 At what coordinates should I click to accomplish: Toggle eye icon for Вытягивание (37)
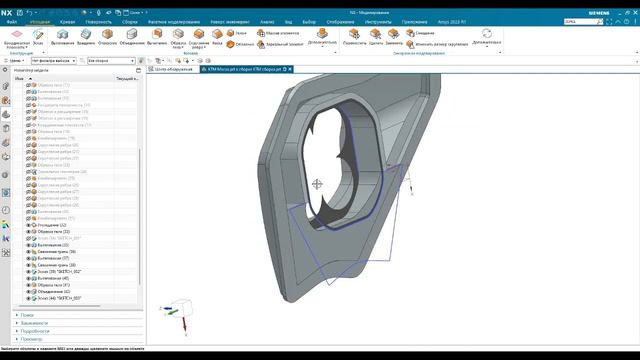(29, 258)
